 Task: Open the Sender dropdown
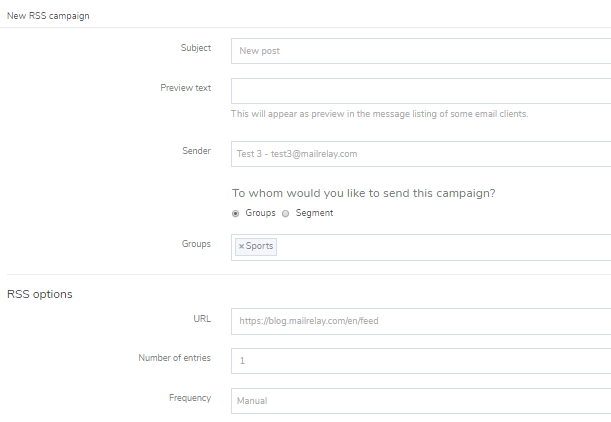(420, 154)
